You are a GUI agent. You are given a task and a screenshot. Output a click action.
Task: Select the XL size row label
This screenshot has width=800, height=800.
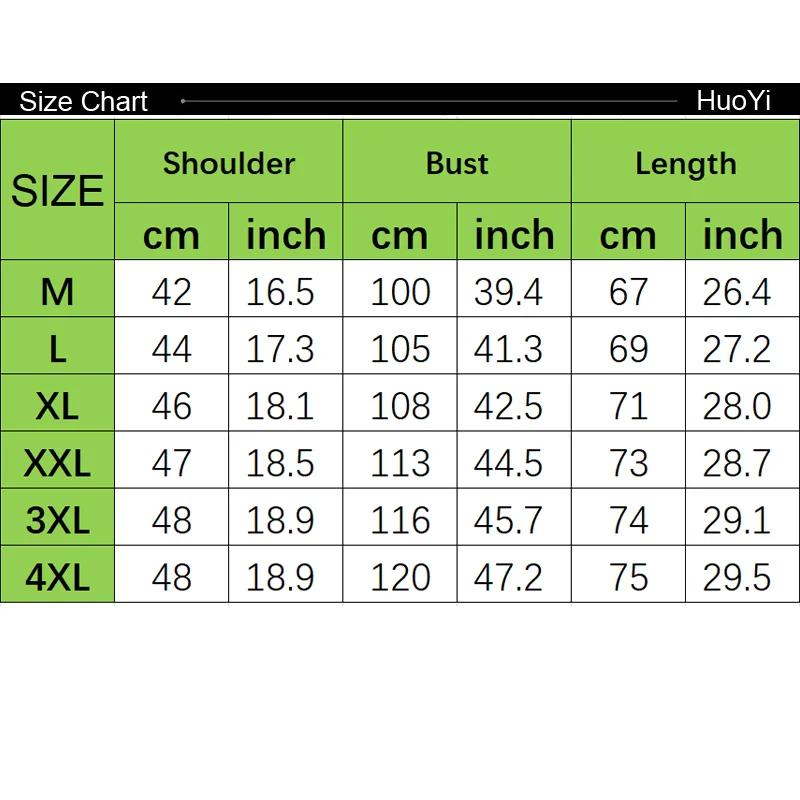[x=57, y=405]
